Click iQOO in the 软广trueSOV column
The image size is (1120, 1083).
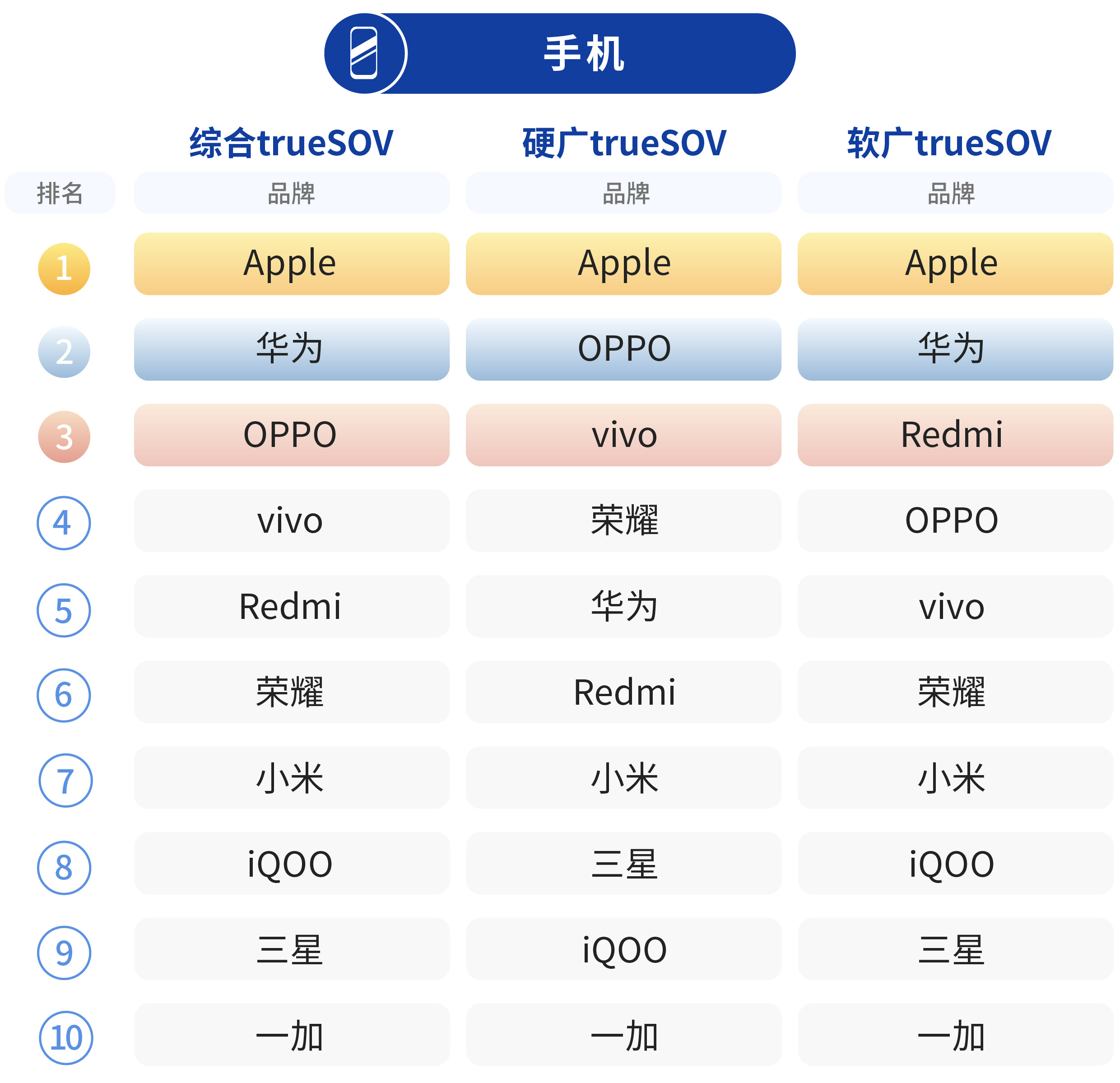(x=955, y=863)
